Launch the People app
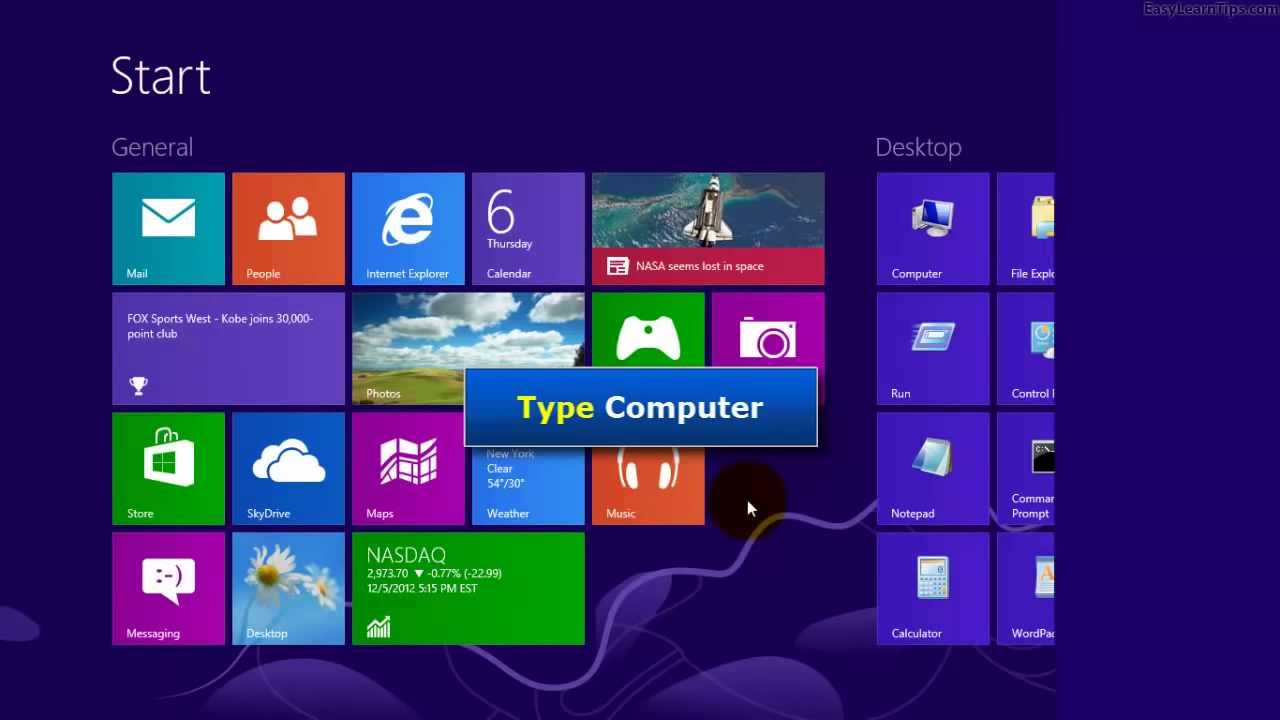This screenshot has width=1280, height=720. (x=288, y=228)
